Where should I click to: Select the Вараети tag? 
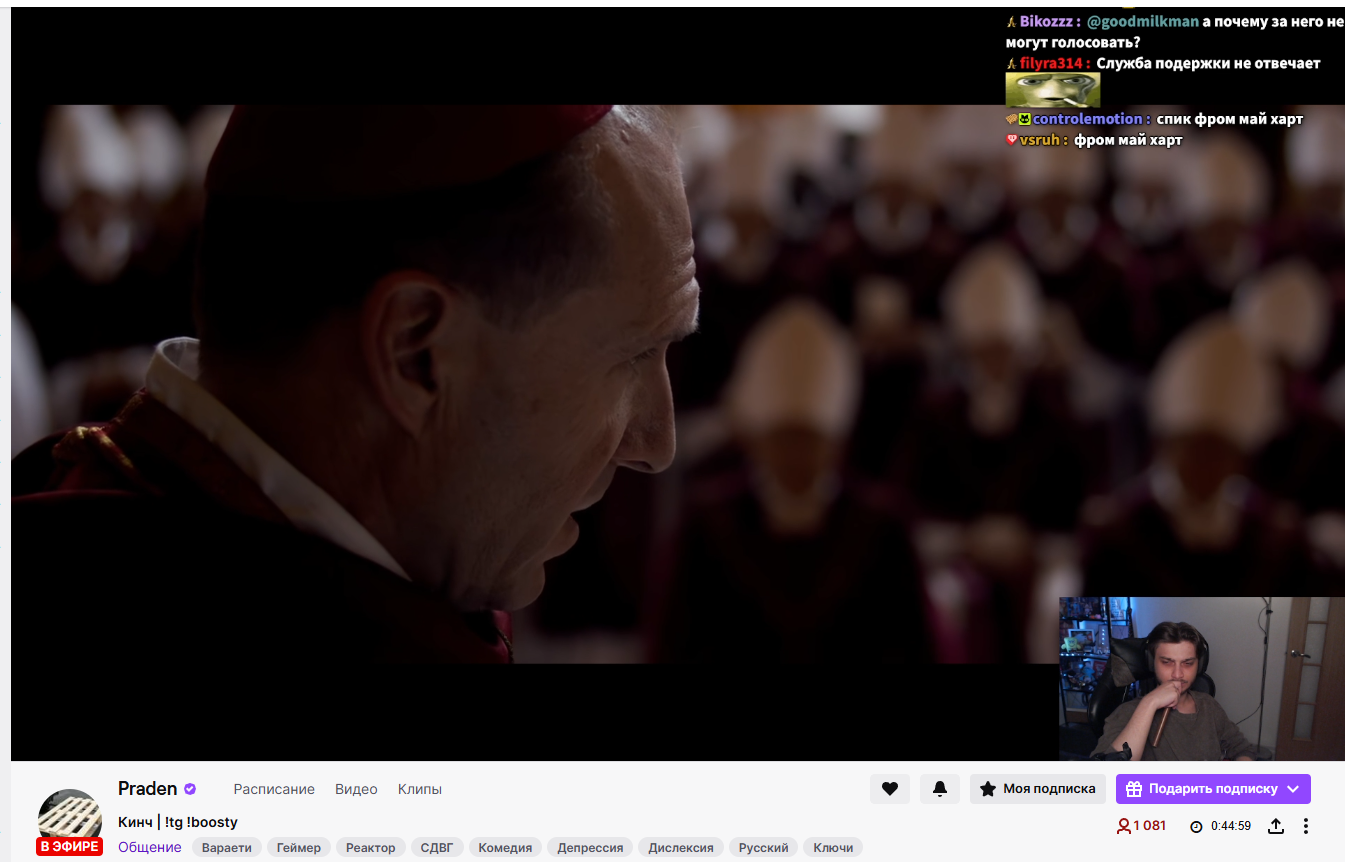point(227,848)
